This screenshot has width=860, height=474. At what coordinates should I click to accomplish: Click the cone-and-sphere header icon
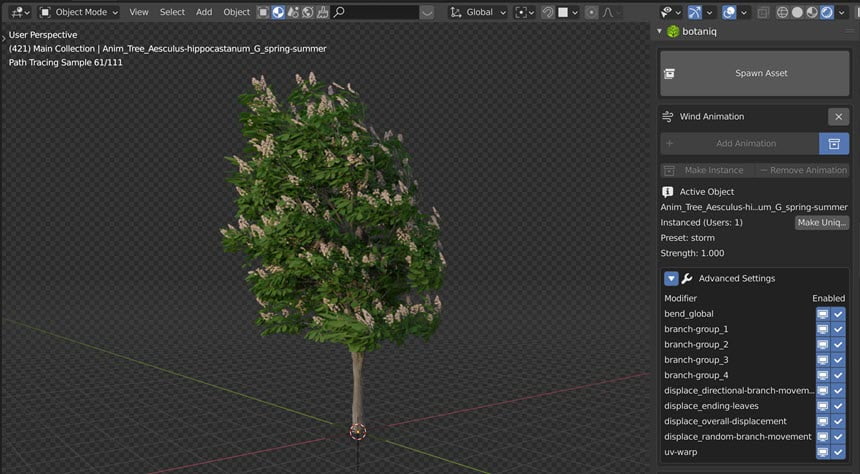293,12
